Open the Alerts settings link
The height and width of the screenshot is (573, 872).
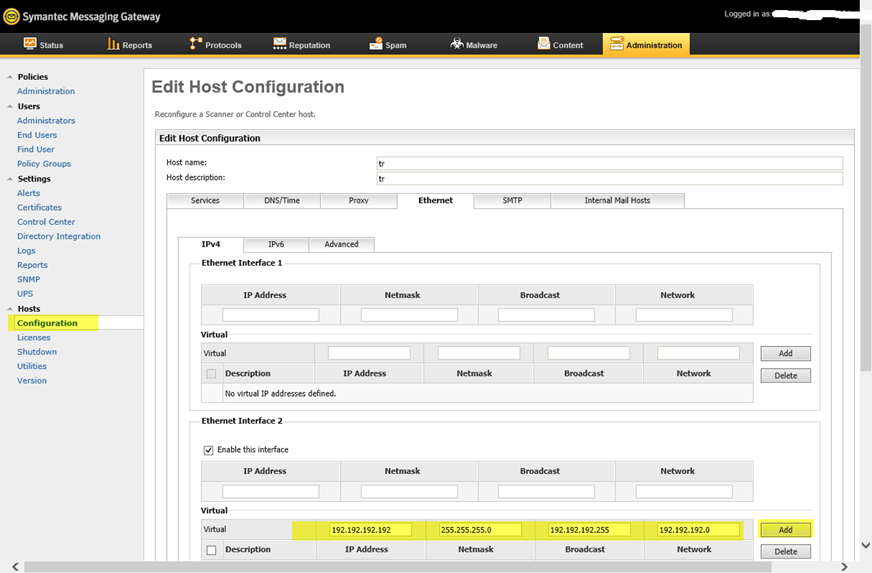tap(28, 193)
